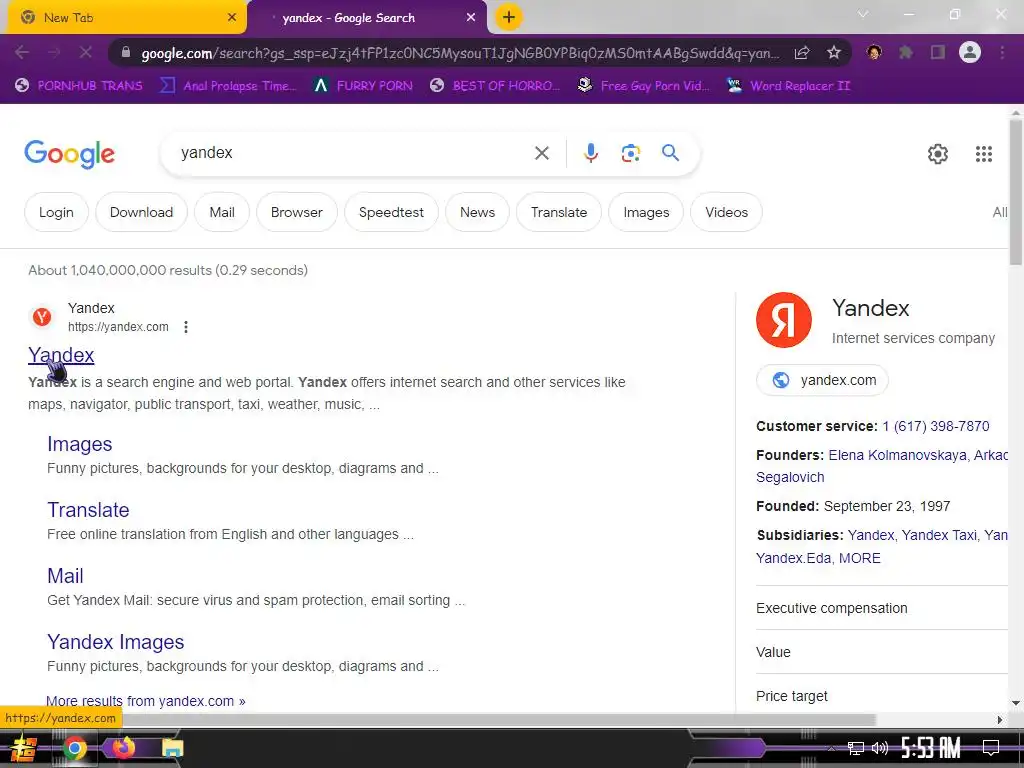Image resolution: width=1024 pixels, height=768 pixels.
Task: Call customer service number link
Action: click(x=936, y=426)
